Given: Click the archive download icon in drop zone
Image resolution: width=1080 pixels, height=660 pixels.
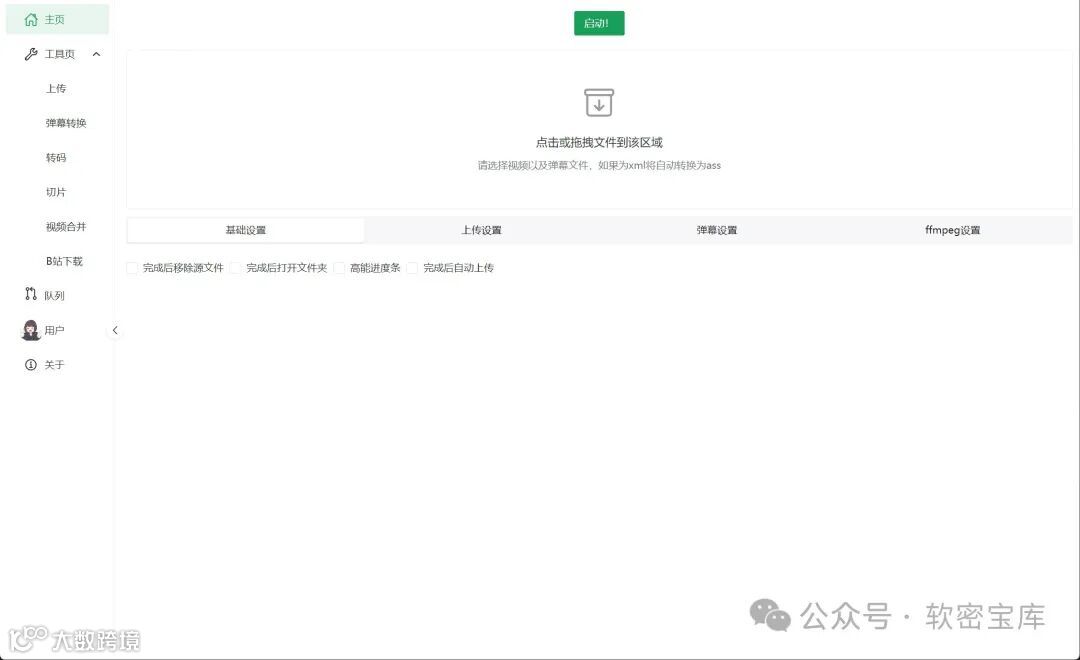Looking at the screenshot, I should (x=599, y=102).
